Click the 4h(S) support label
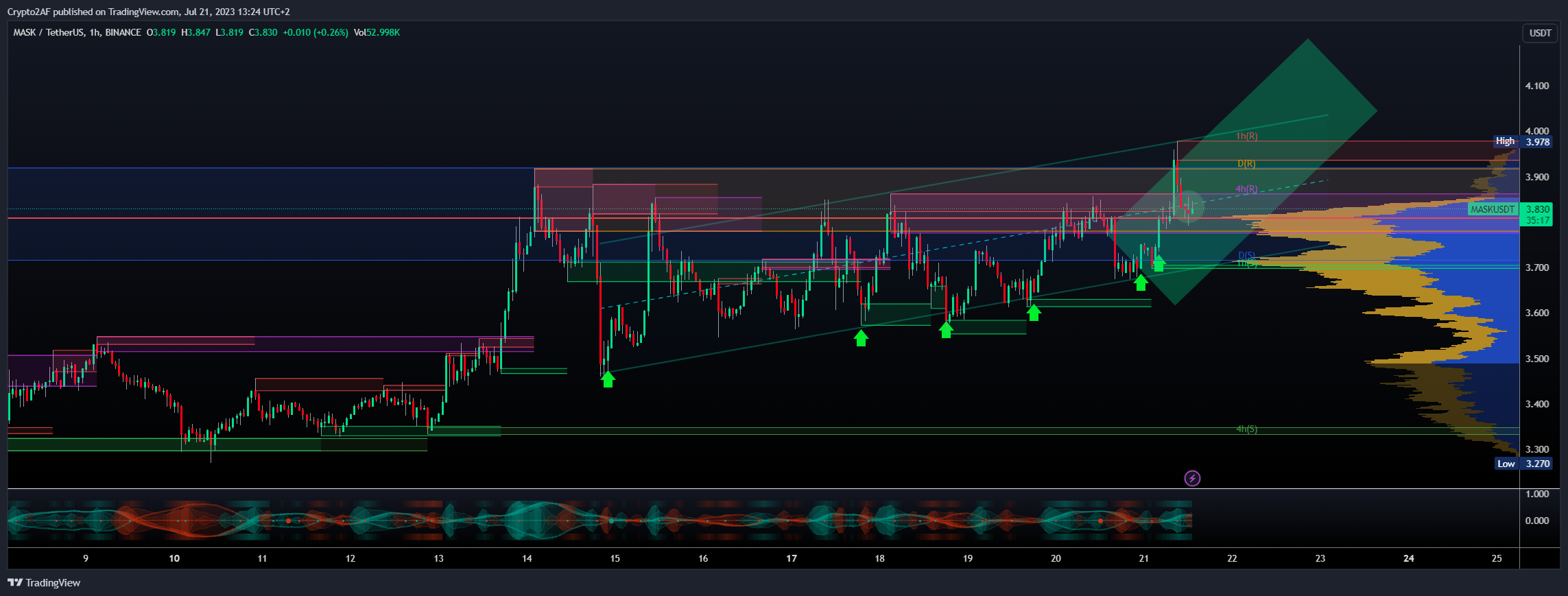This screenshot has width=1568, height=596. tap(1246, 429)
